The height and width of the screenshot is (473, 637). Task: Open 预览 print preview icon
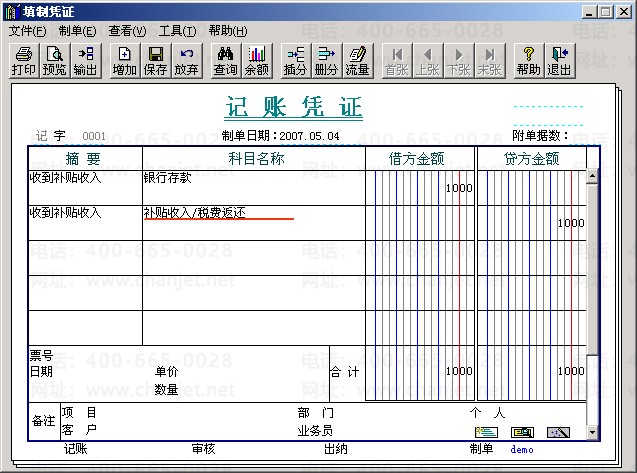click(x=54, y=61)
